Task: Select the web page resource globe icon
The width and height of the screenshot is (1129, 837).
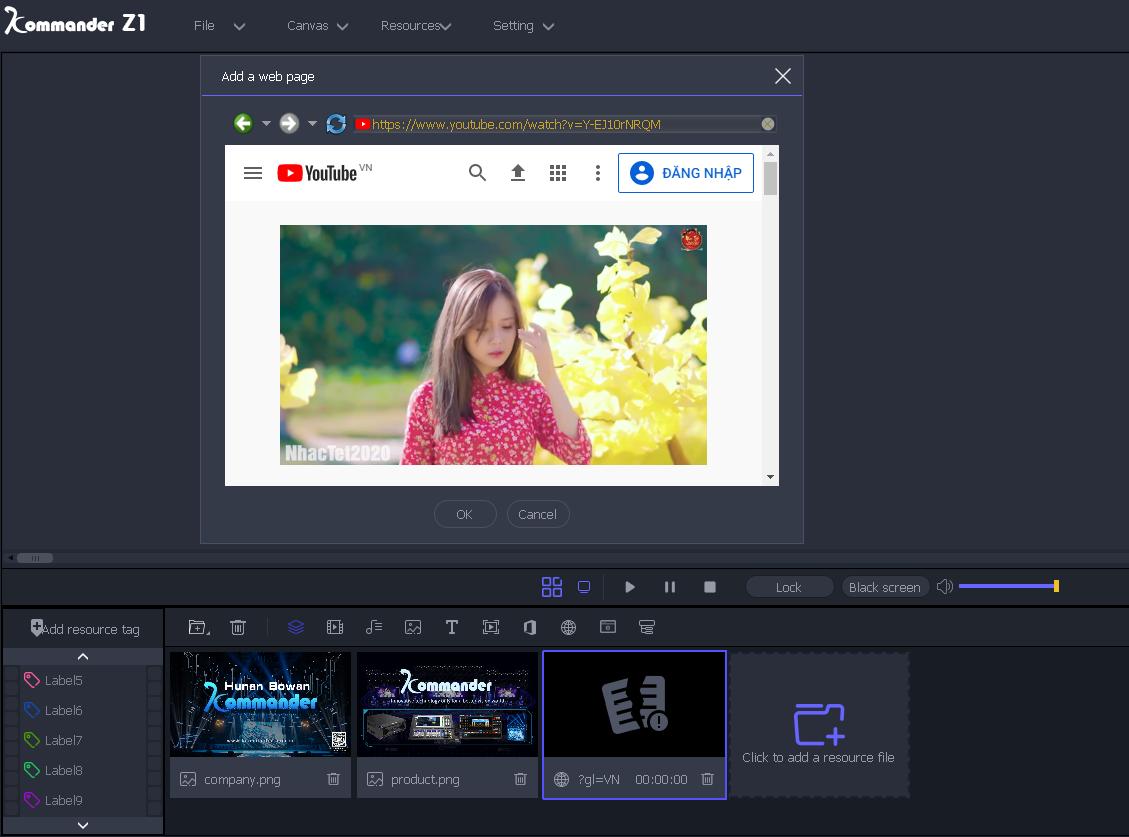Action: [568, 627]
